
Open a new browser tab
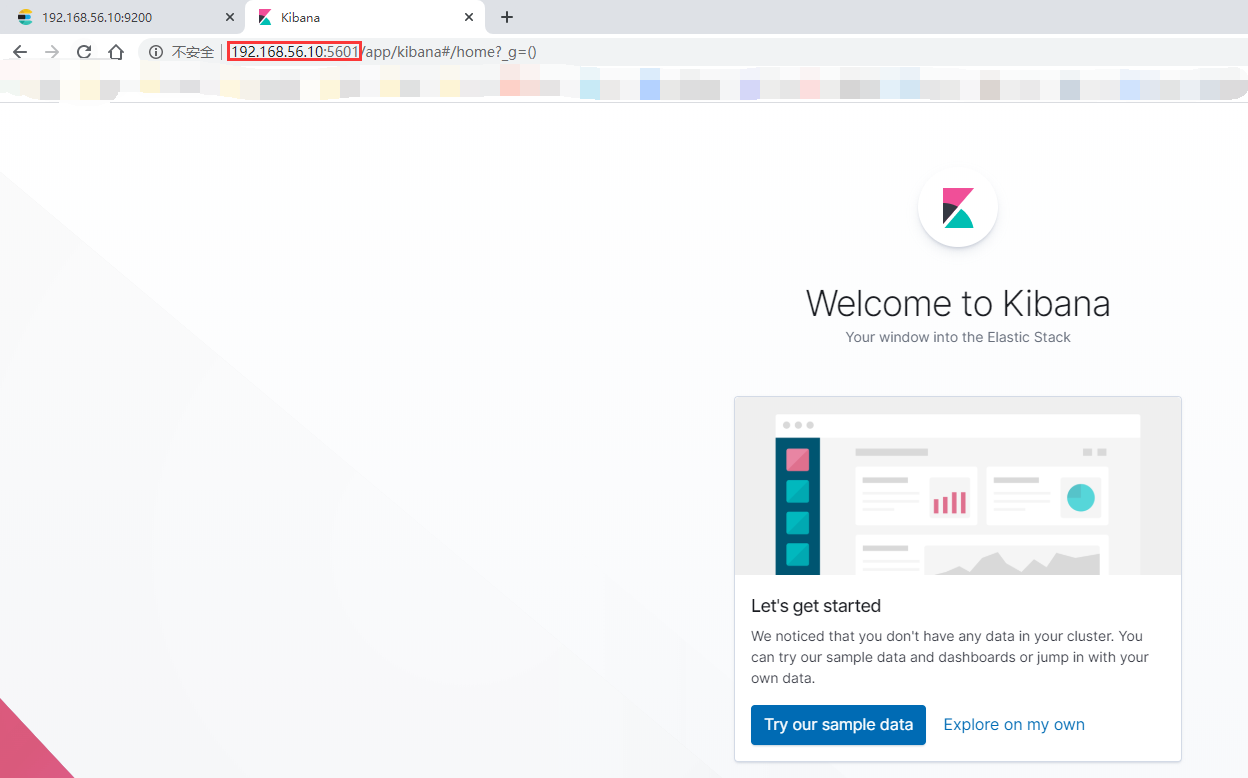coord(507,17)
